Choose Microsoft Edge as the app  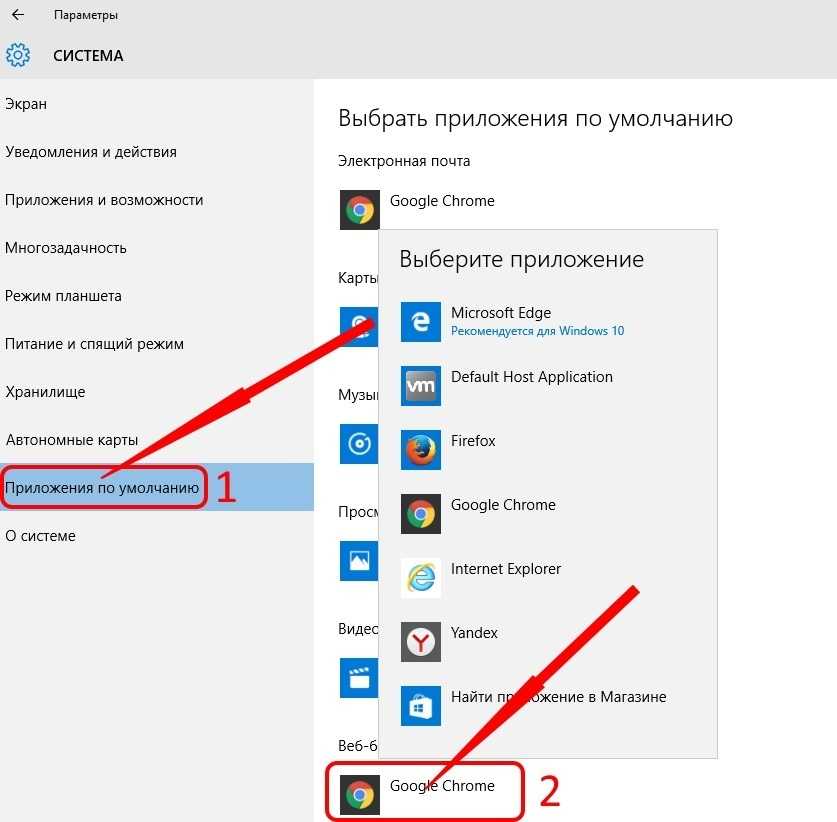(548, 322)
